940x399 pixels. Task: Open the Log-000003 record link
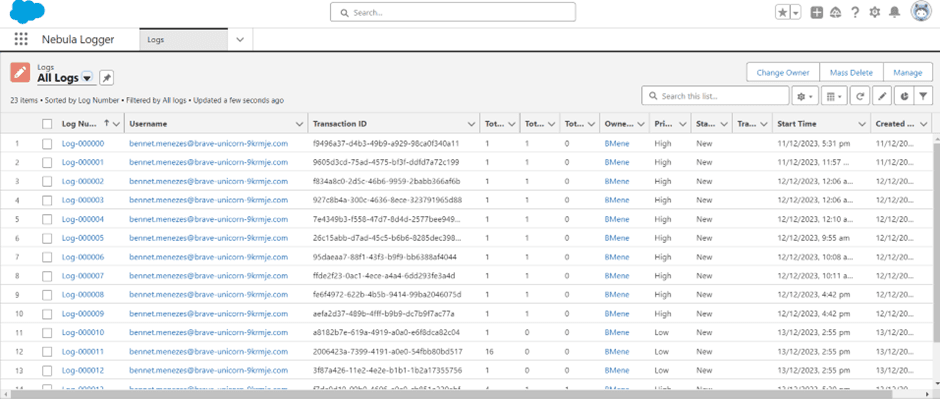click(x=83, y=200)
